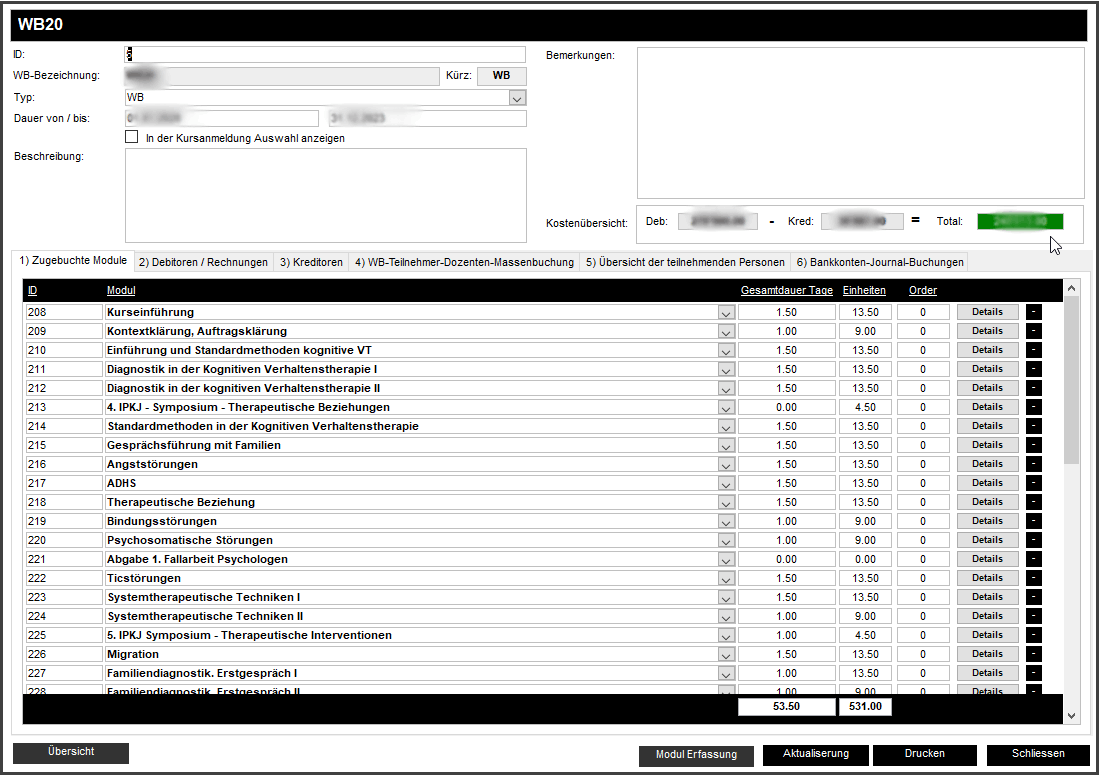Remove module 208 Kurseinführung with minus icon
This screenshot has width=1102, height=777.
(1034, 312)
